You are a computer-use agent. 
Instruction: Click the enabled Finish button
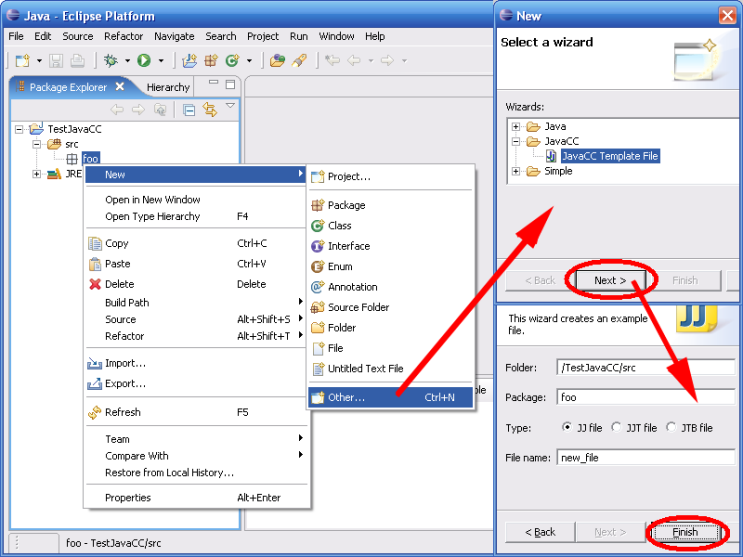(x=685, y=532)
